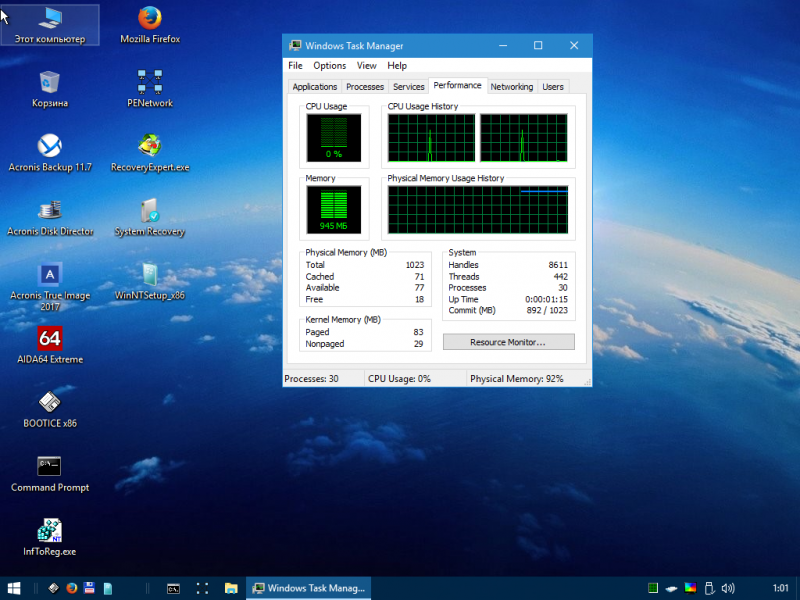
Task: Click the Physical Memory Total value 1023
Action: click(x=415, y=265)
